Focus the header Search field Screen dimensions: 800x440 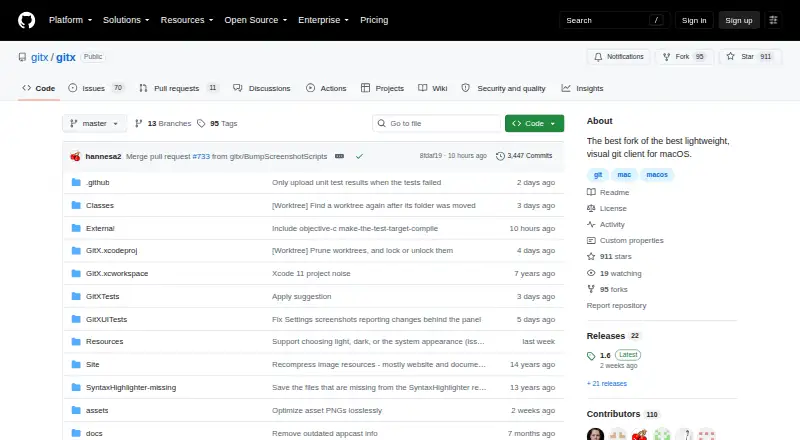coord(614,20)
